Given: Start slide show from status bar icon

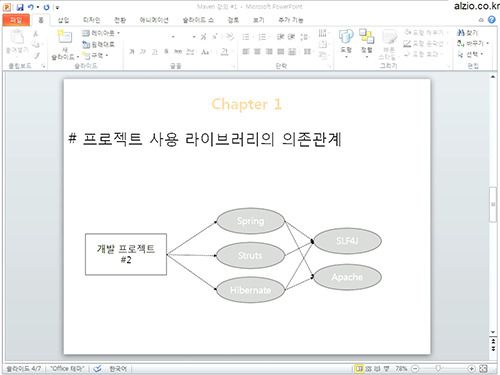Looking at the screenshot, I should [x=386, y=369].
